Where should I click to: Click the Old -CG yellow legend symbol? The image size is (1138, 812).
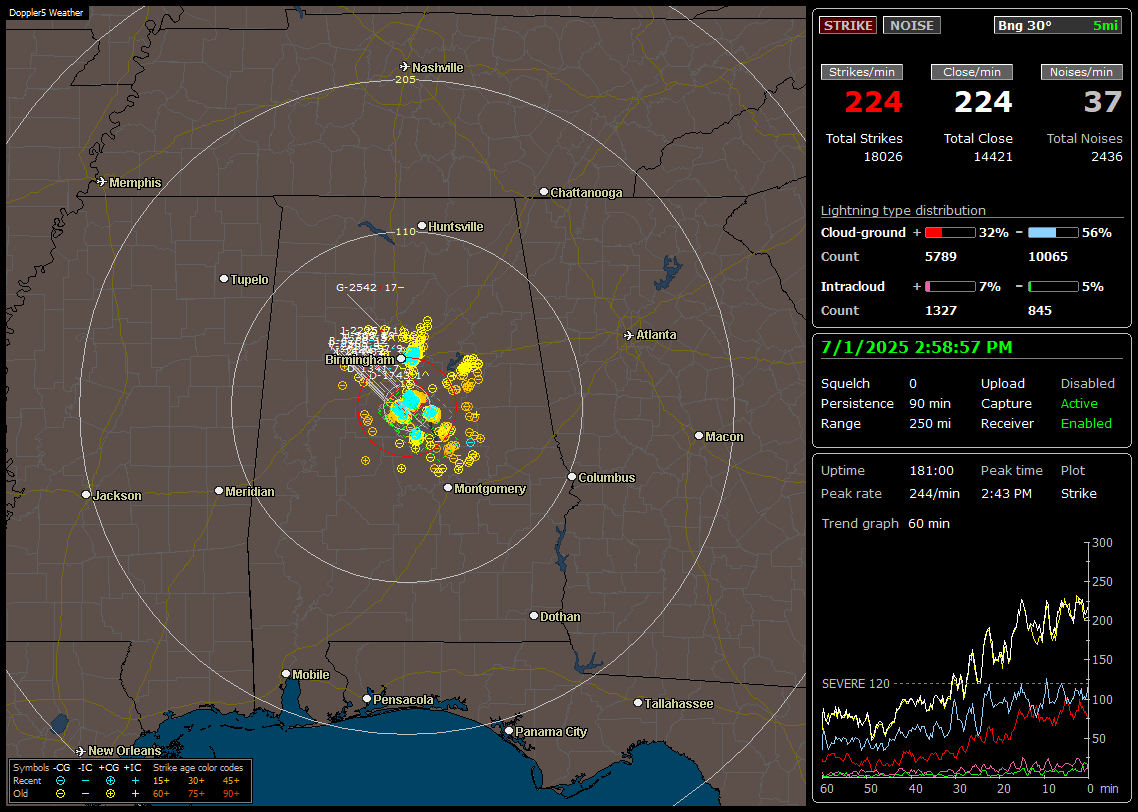point(61,794)
